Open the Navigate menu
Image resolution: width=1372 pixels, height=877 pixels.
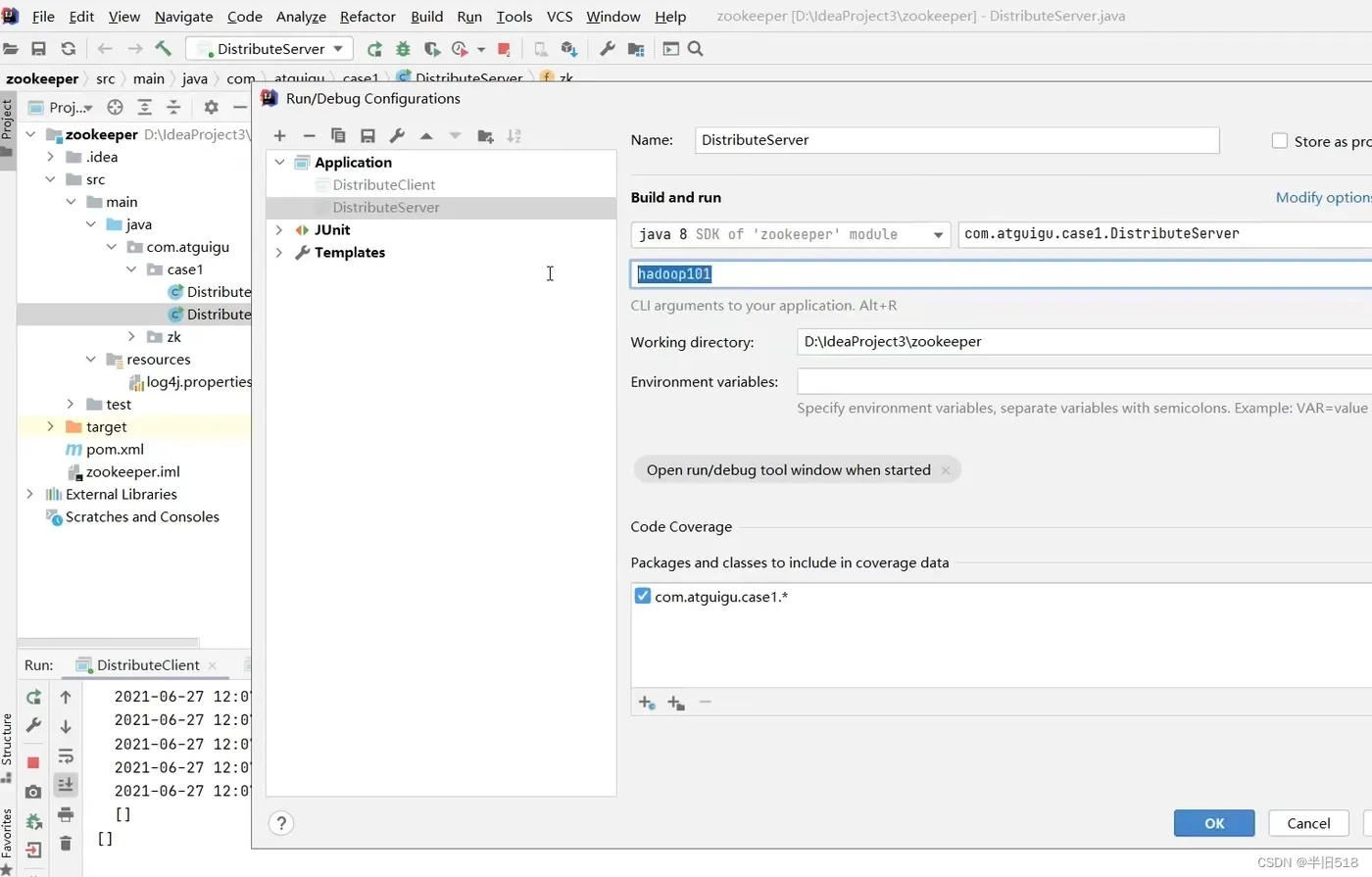(x=183, y=17)
